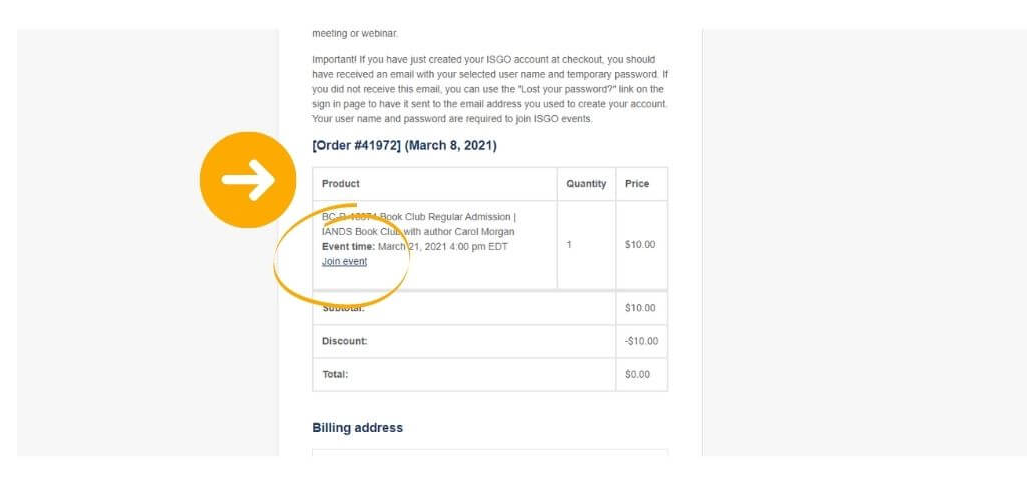
Task: Click the orange right-arrow circle icon
Action: pyautogui.click(x=248, y=179)
